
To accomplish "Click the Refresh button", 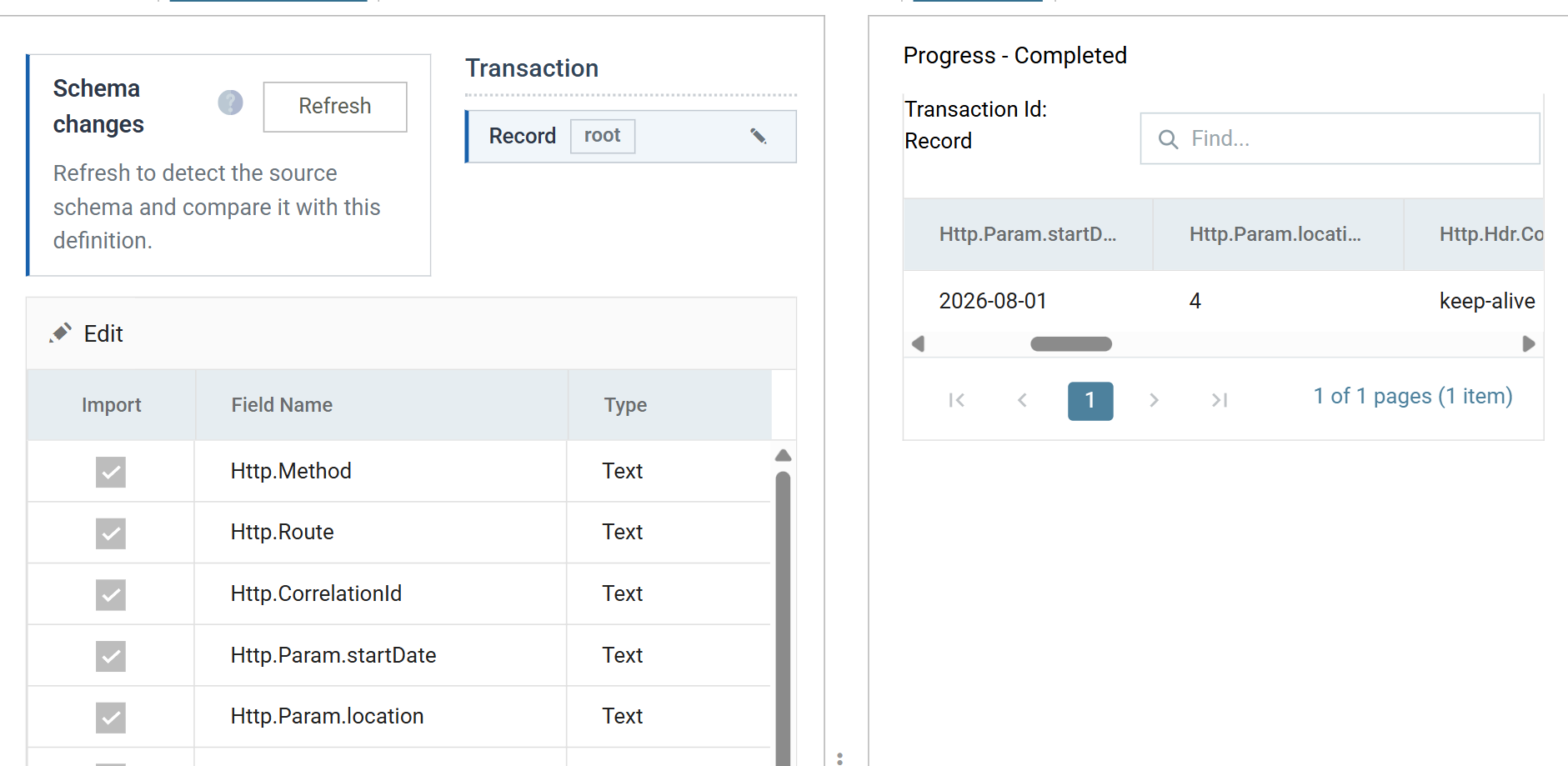I will (335, 107).
